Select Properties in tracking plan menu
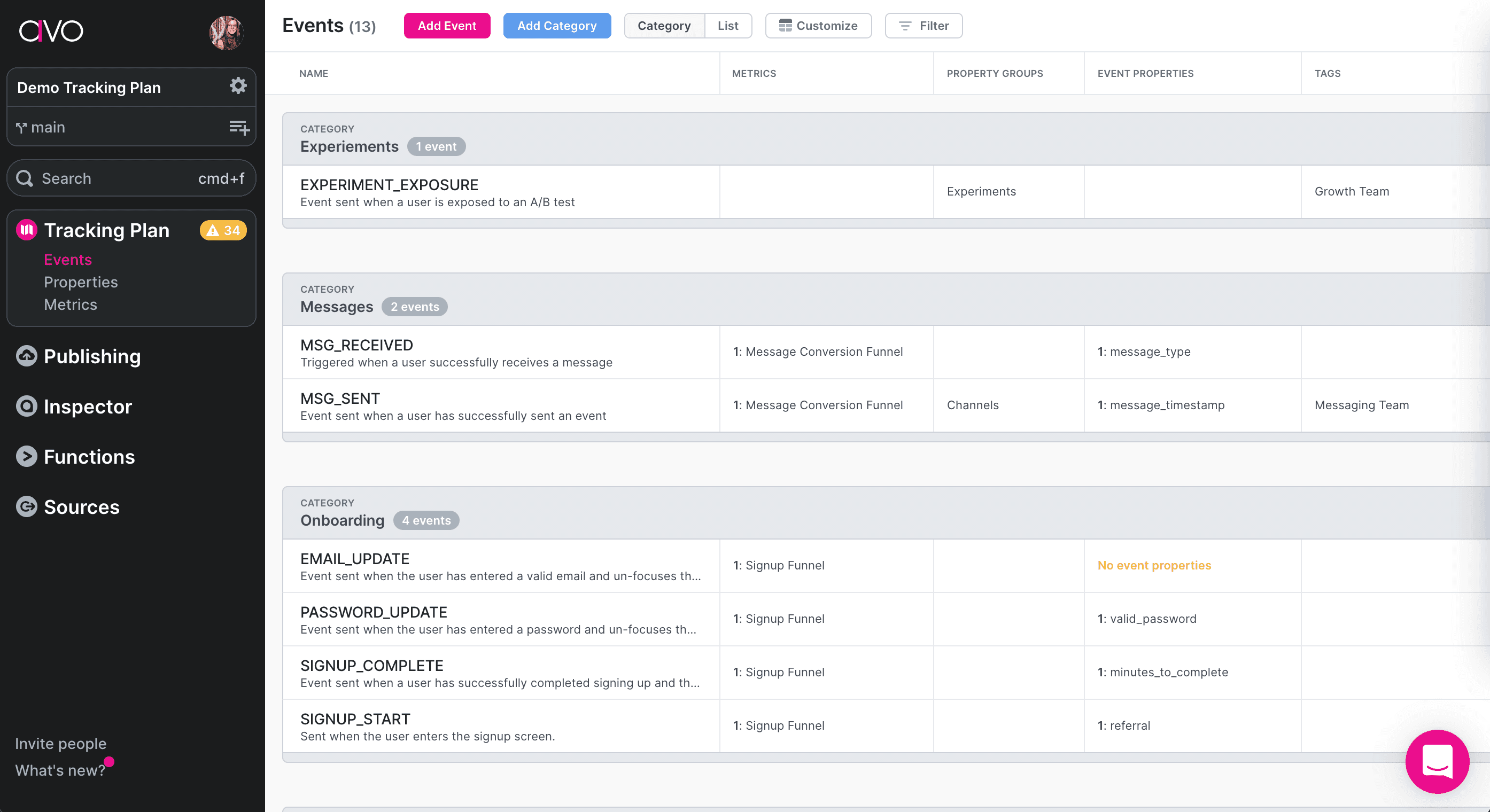The width and height of the screenshot is (1490, 812). [x=80, y=281]
